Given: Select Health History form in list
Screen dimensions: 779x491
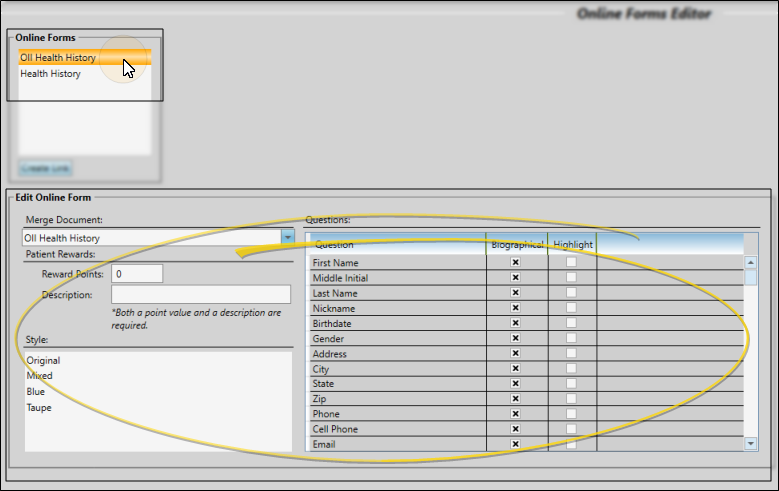Looking at the screenshot, I should point(50,74).
